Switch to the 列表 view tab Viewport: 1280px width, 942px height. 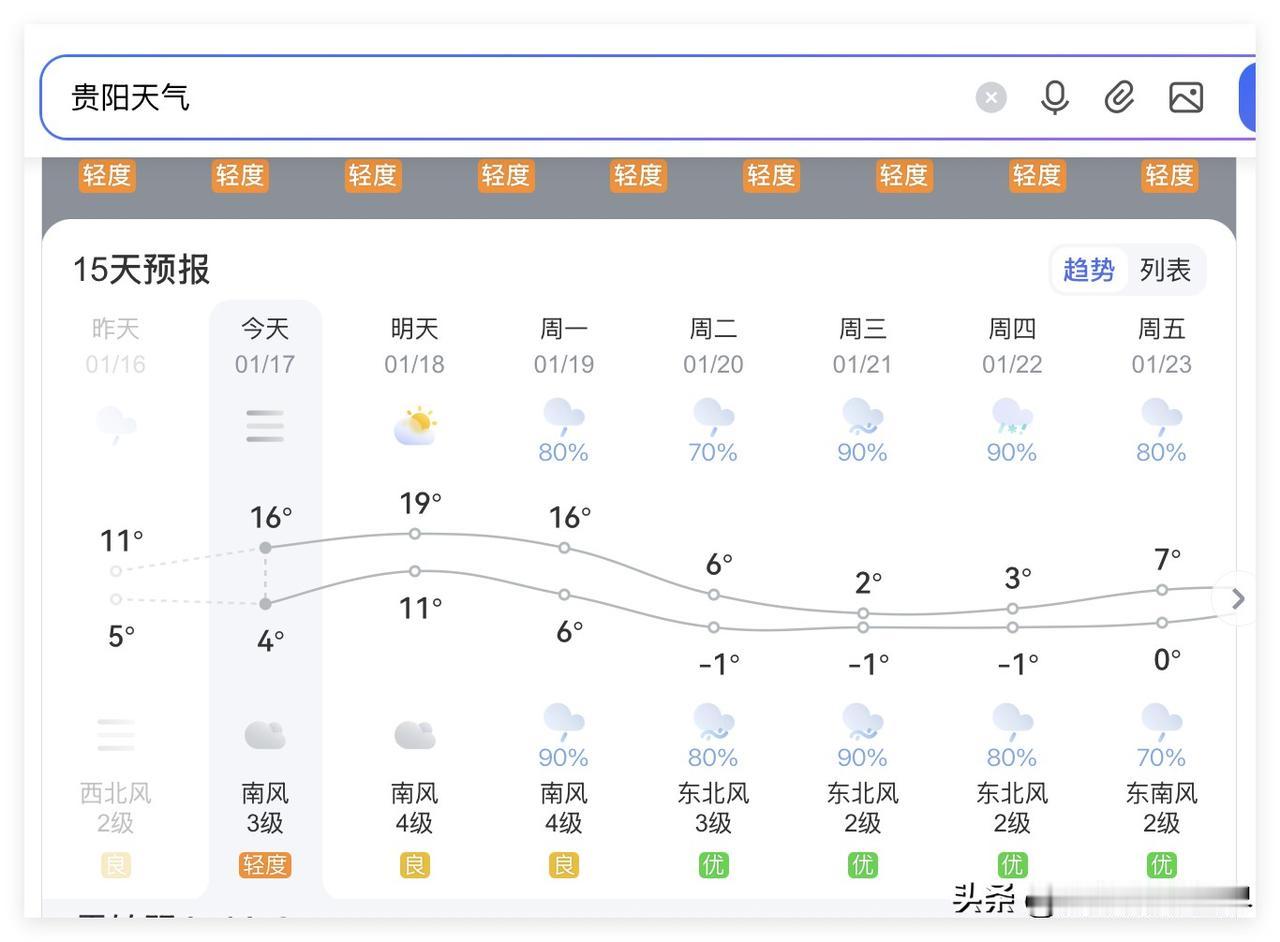tap(1166, 269)
